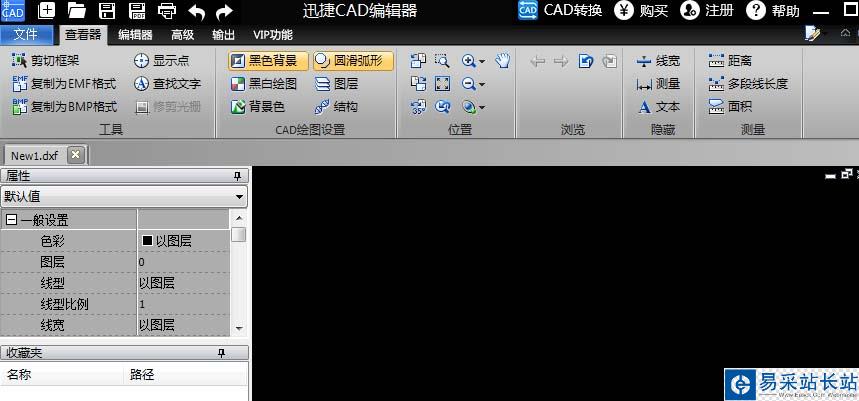Collapse the 一般设置 section
This screenshot has height=401, width=859.
[11, 220]
